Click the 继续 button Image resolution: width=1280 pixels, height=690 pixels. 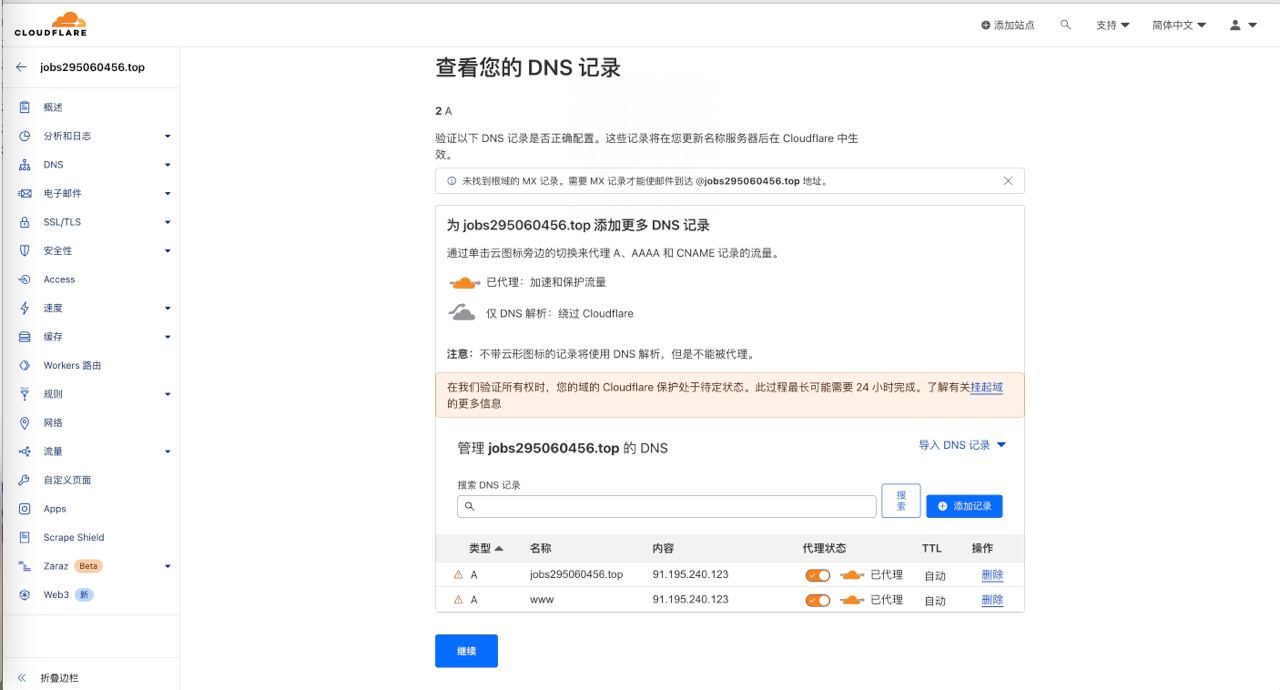(466, 651)
